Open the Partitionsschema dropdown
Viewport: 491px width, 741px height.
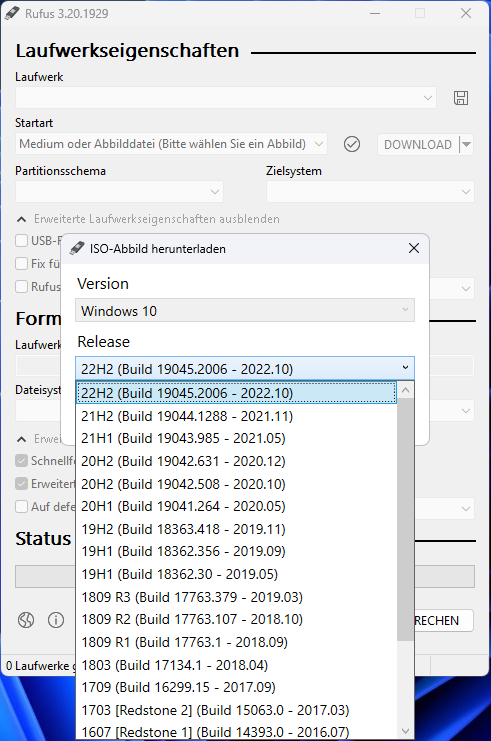(119, 191)
